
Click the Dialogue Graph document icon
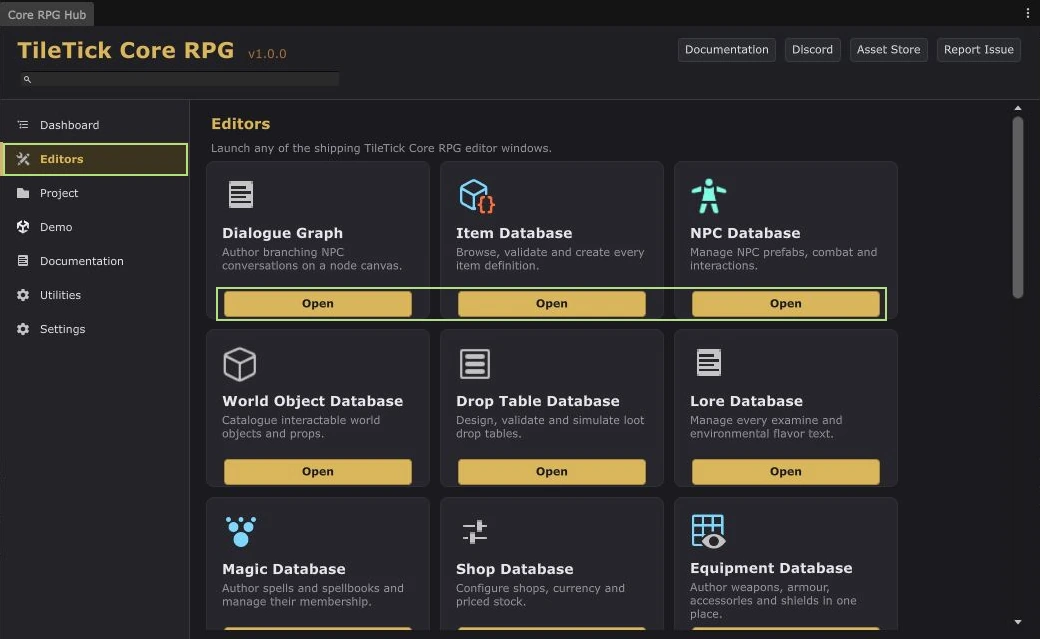click(241, 194)
